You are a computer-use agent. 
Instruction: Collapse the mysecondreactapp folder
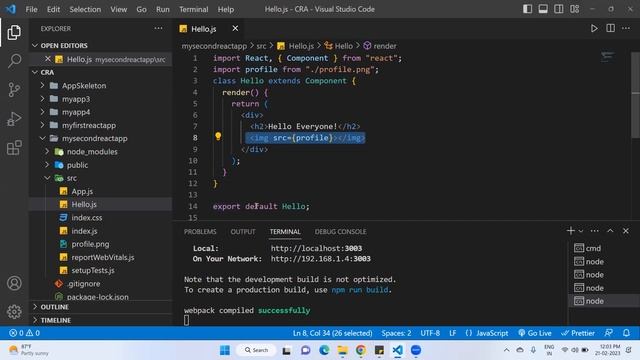click(x=42, y=138)
